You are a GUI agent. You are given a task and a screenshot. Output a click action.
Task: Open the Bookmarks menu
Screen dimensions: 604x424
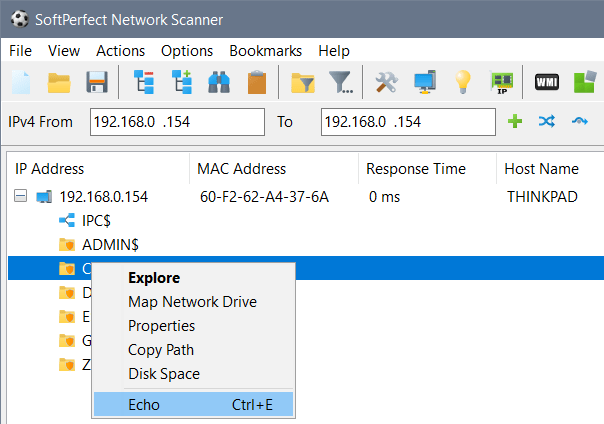click(265, 51)
